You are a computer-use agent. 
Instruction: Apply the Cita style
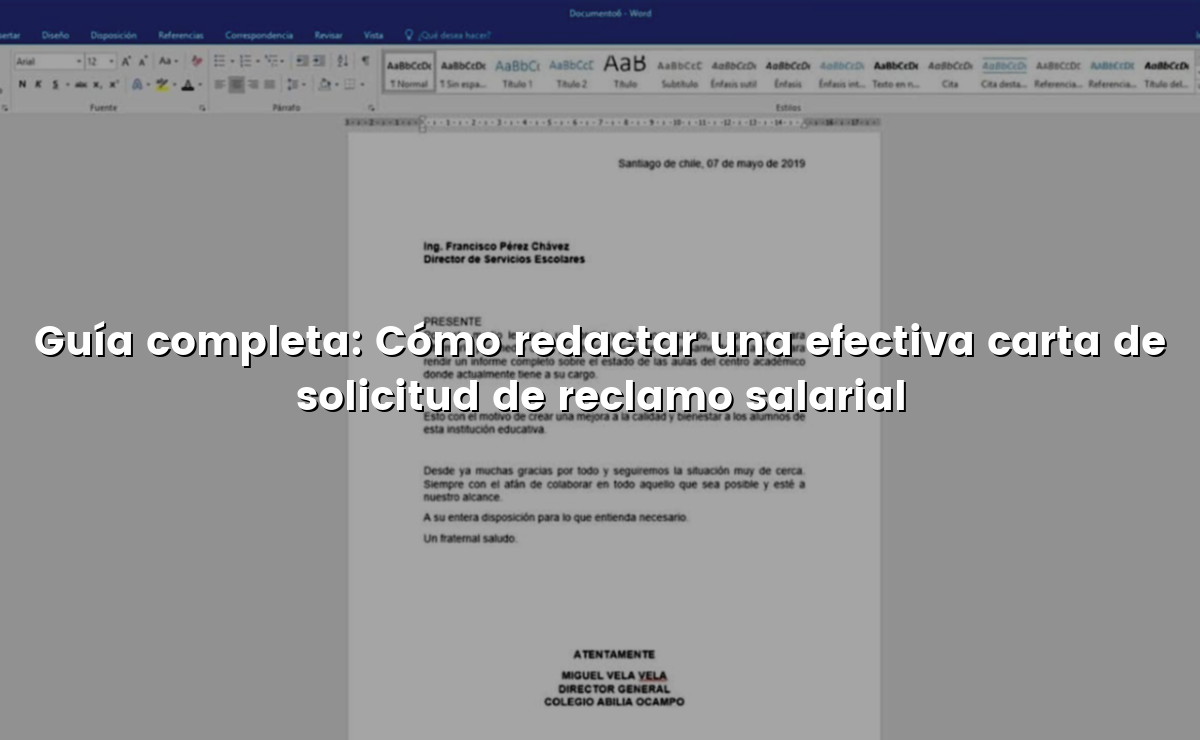[x=950, y=73]
